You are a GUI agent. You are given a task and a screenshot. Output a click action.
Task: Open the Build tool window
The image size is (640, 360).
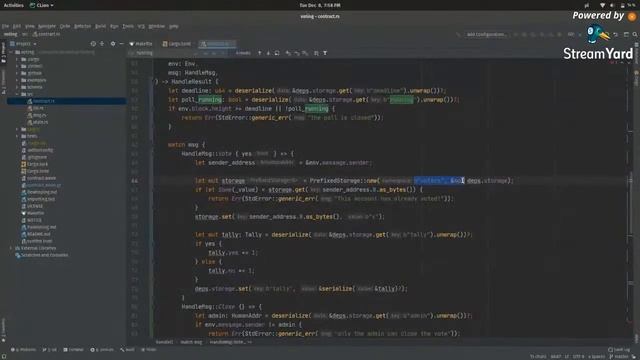[127, 350]
